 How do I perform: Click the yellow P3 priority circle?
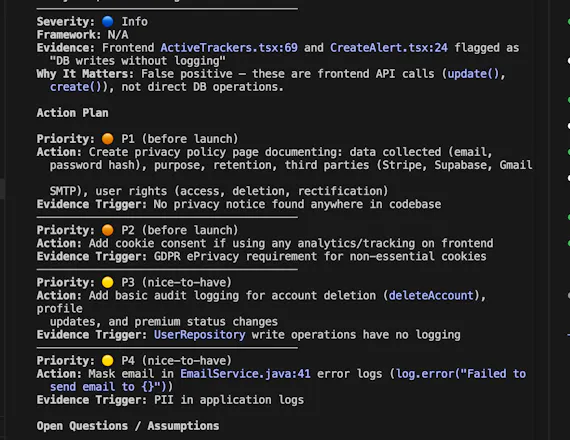click(108, 282)
